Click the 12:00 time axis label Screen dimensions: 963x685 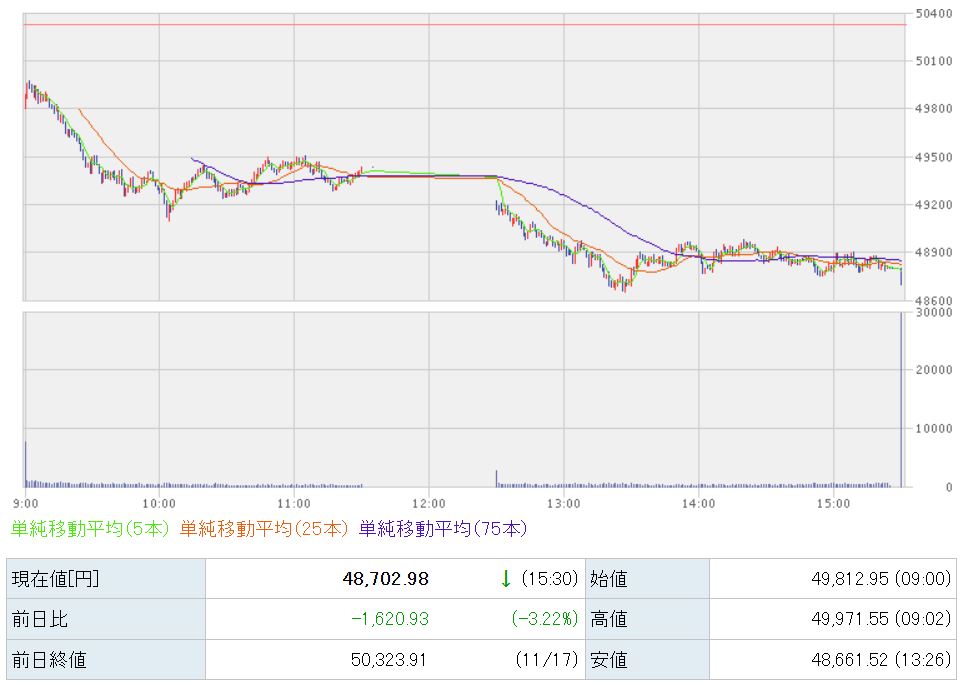pyautogui.click(x=428, y=502)
